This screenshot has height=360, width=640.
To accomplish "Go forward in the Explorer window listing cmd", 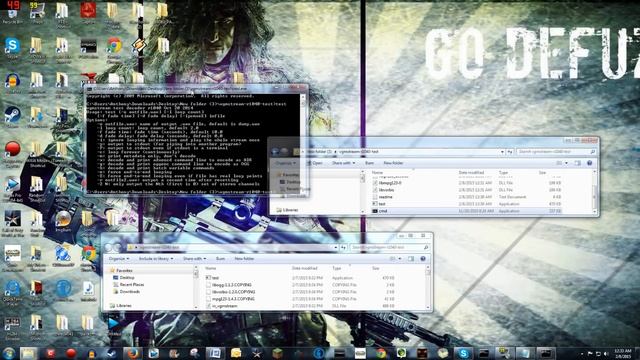I will click(284, 152).
